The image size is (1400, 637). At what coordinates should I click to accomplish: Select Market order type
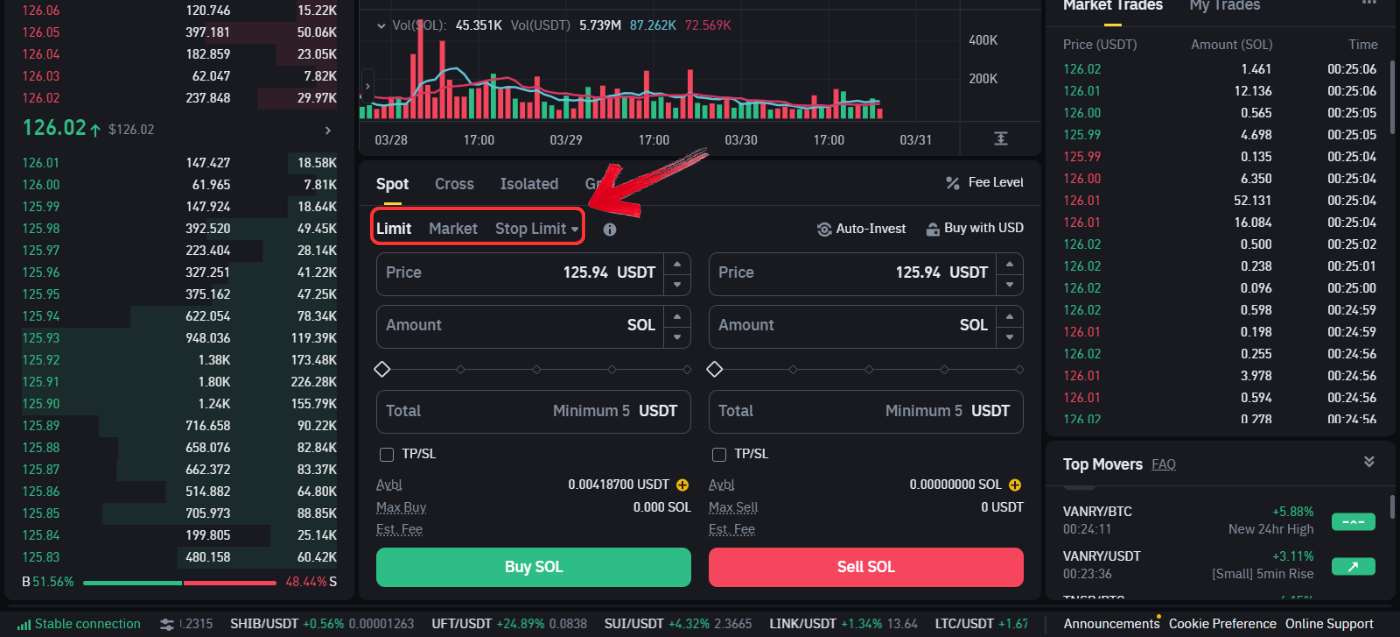(x=453, y=229)
